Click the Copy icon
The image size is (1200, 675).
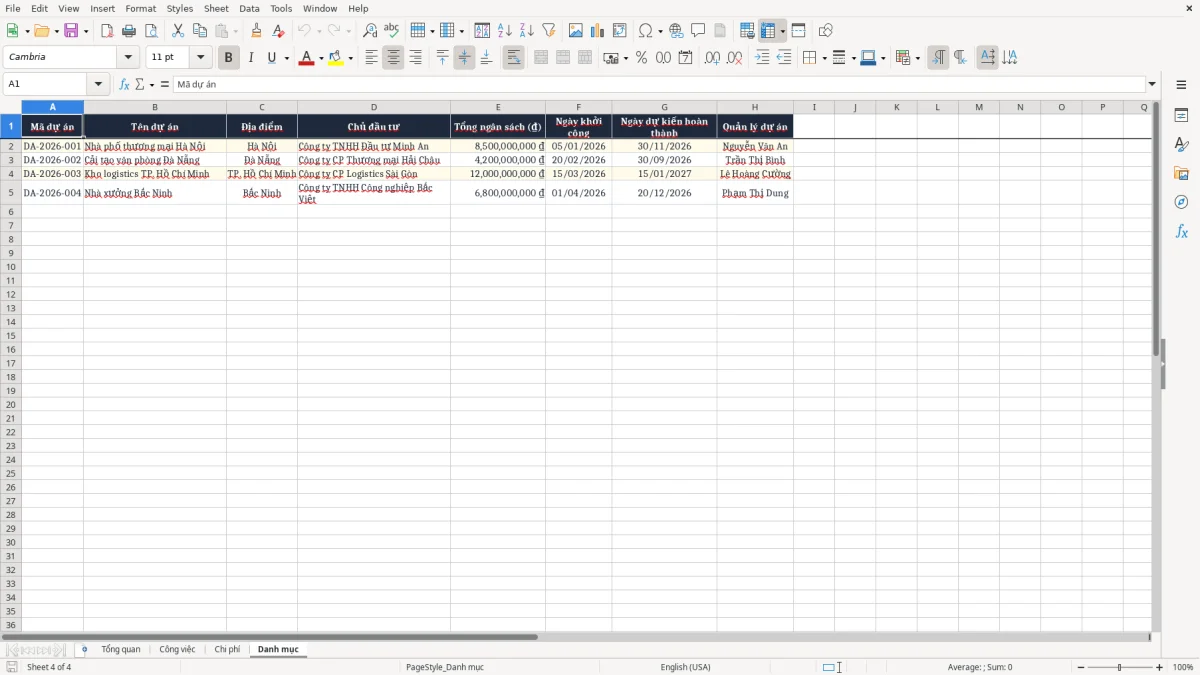pyautogui.click(x=200, y=31)
